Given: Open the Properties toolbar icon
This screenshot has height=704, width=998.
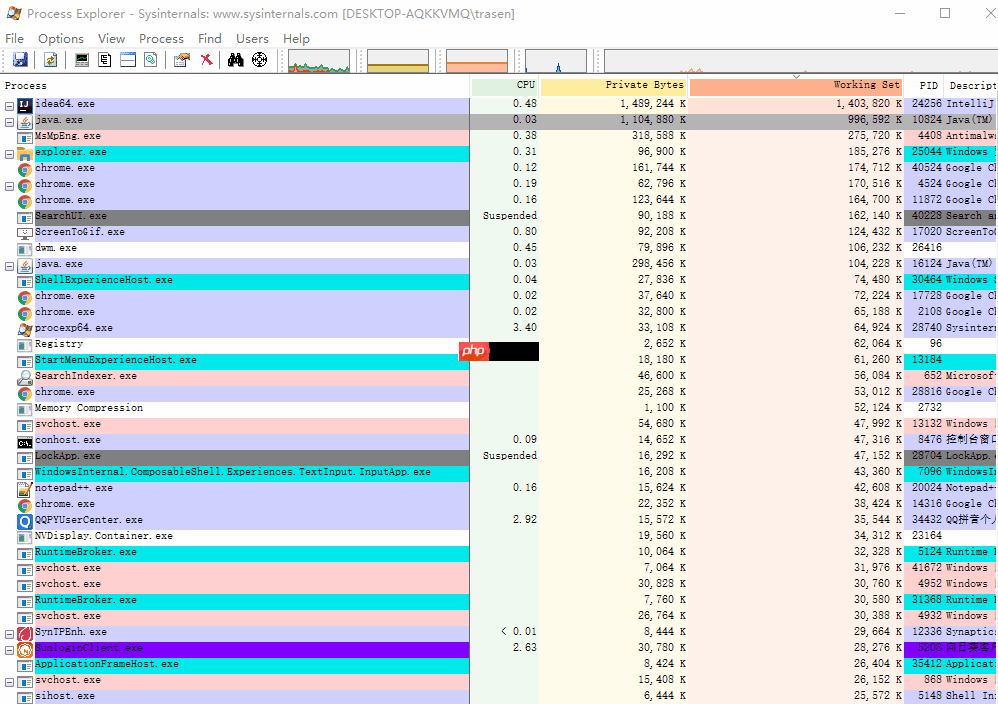Looking at the screenshot, I should (181, 60).
